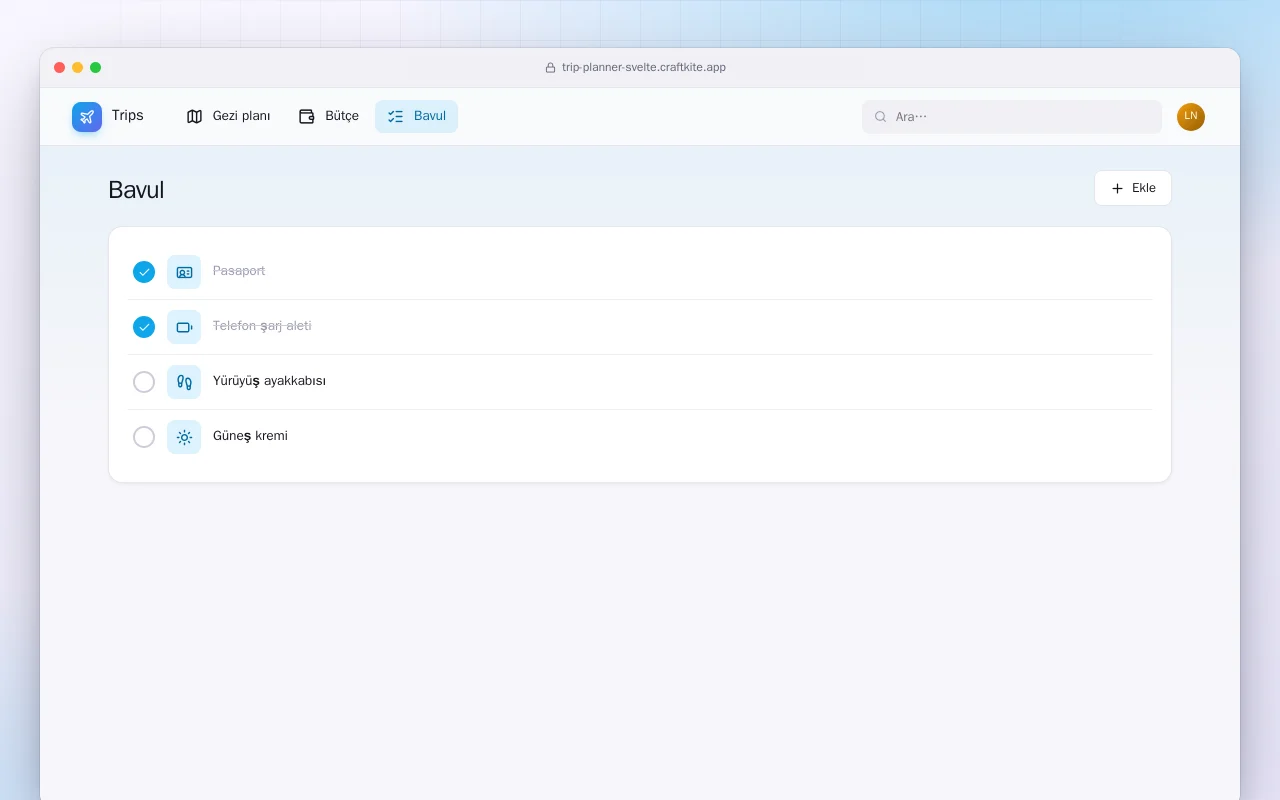The image size is (1280, 800).
Task: Close the window with red button
Action: [x=60, y=68]
